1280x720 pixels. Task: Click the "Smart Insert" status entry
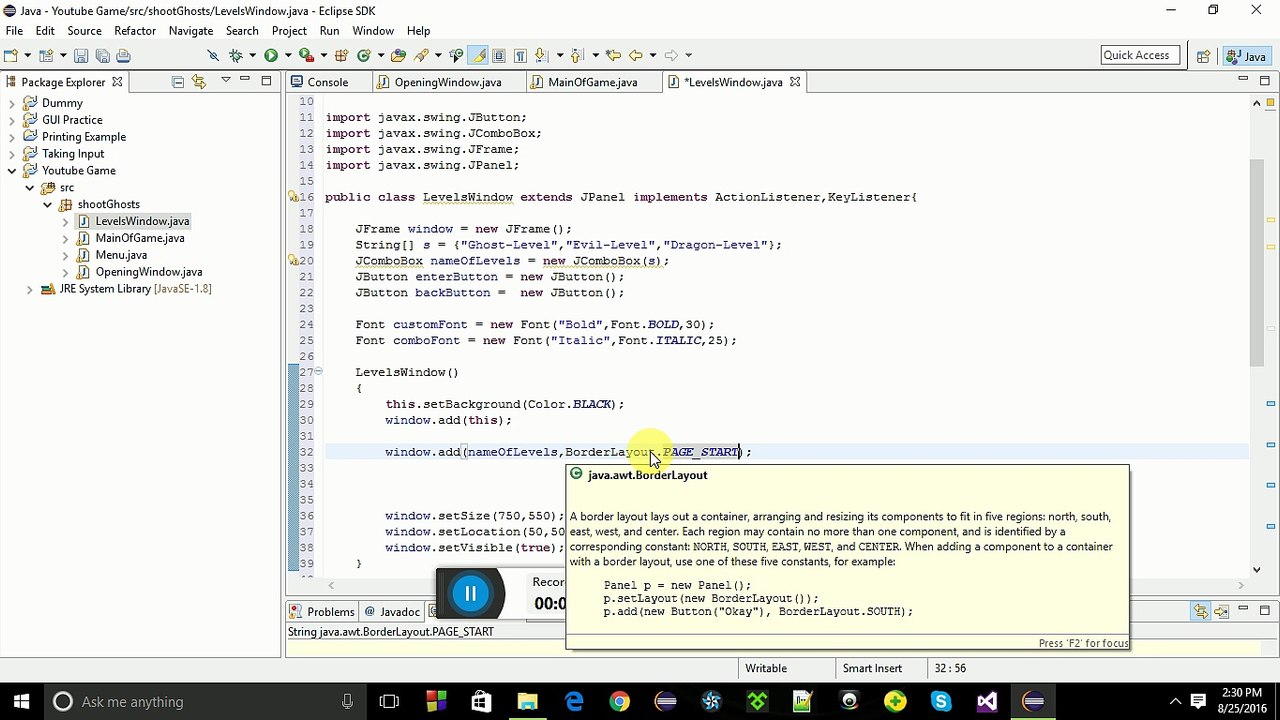click(872, 668)
